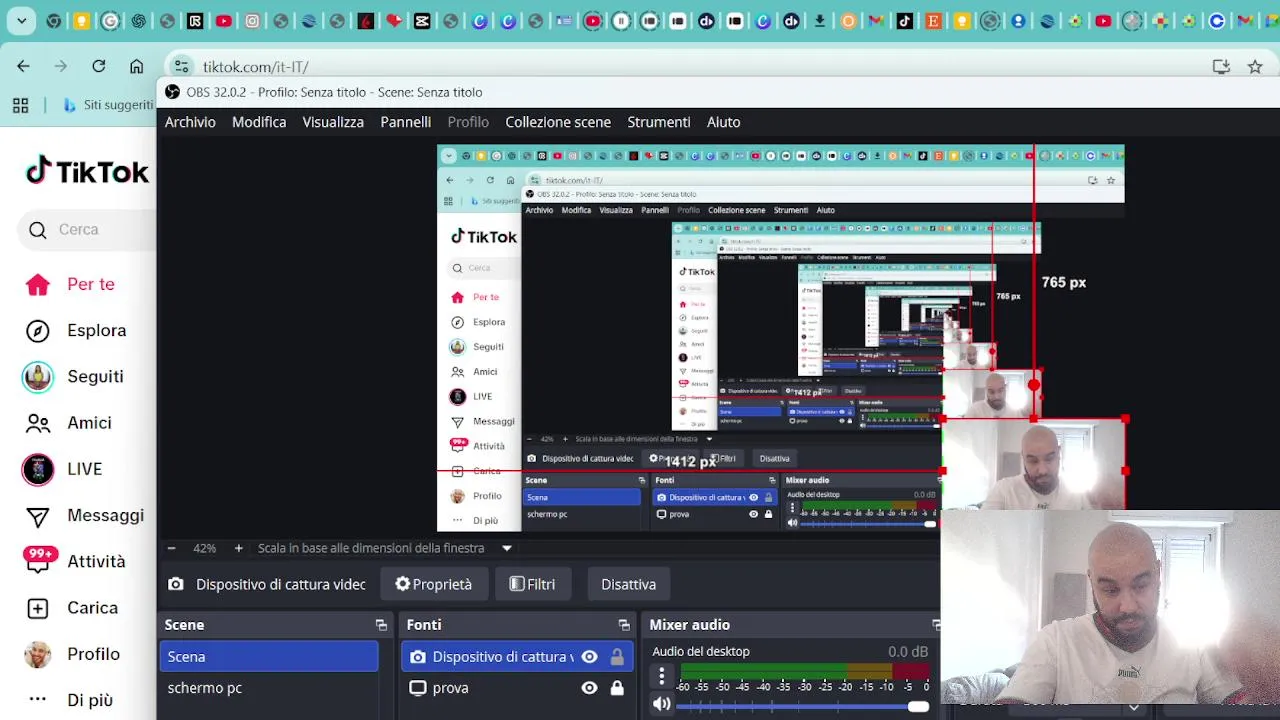Click the Audio del desktop volume slider
Viewport: 1280px width, 720px height.
pyautogui.click(x=804, y=706)
